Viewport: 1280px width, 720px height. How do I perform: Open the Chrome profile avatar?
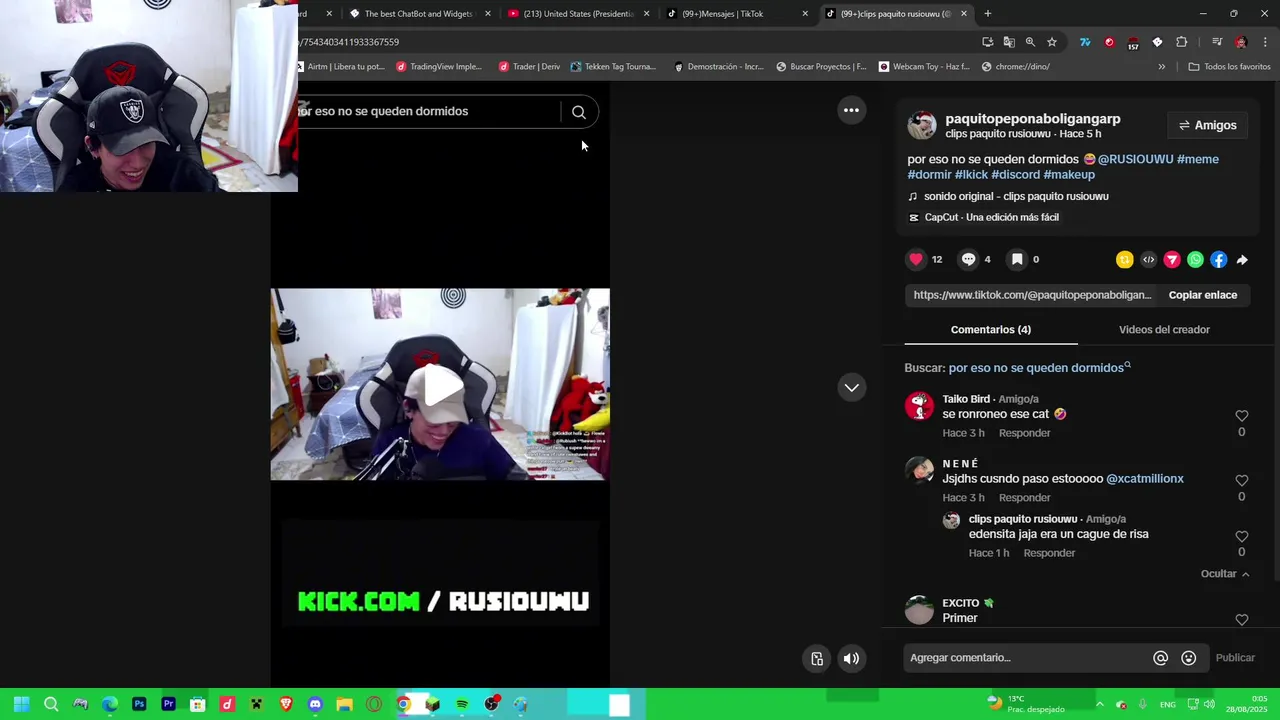coord(1241,42)
